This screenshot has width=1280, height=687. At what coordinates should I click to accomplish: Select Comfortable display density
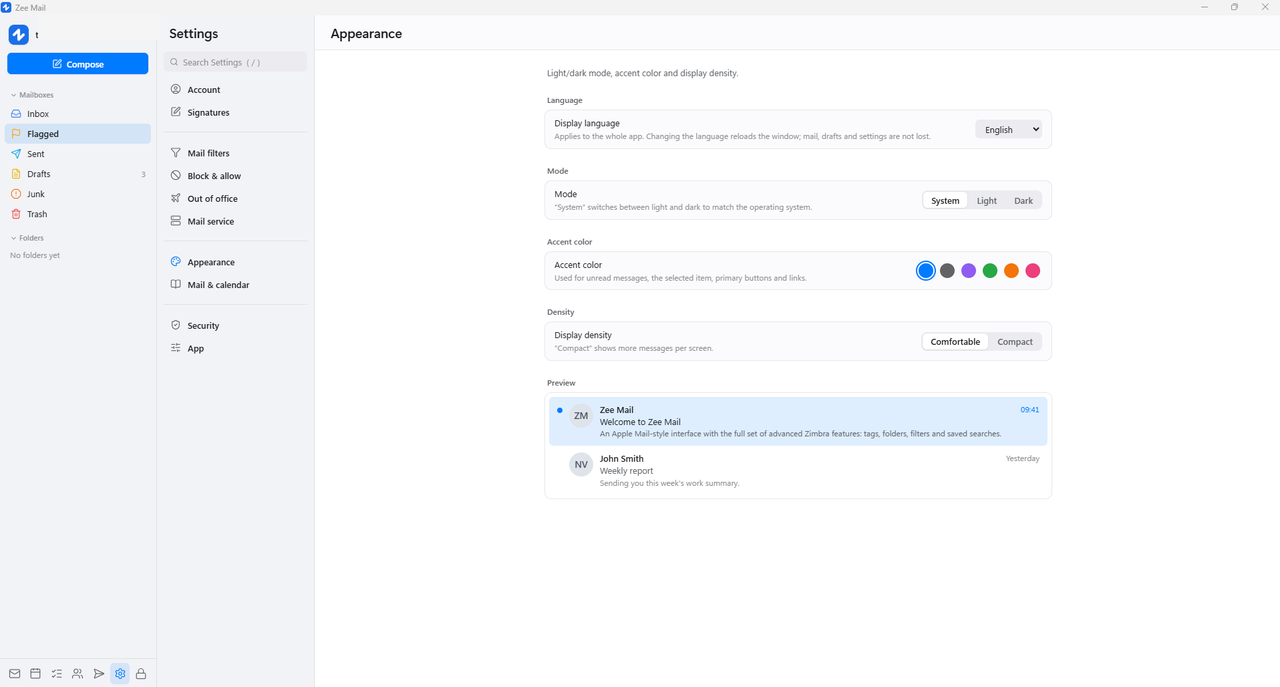tap(955, 341)
